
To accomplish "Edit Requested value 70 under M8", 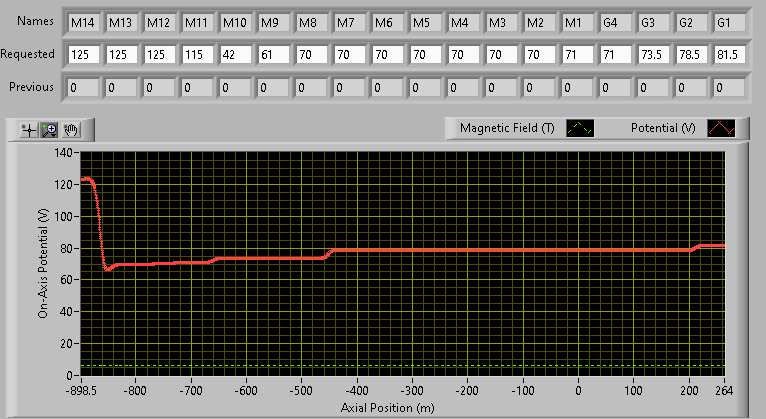I will 312,55.
